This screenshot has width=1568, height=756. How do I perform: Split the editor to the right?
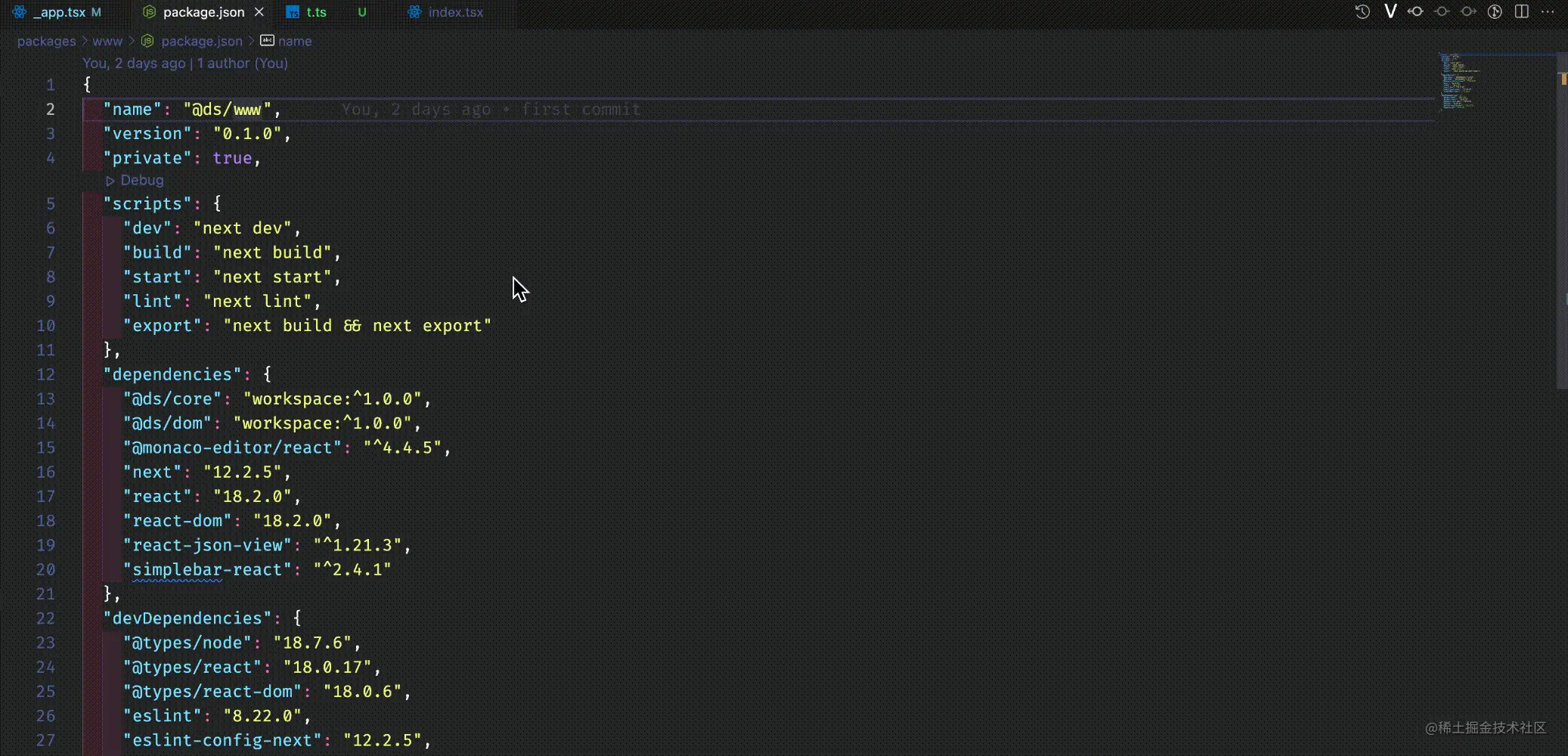click(1522, 12)
